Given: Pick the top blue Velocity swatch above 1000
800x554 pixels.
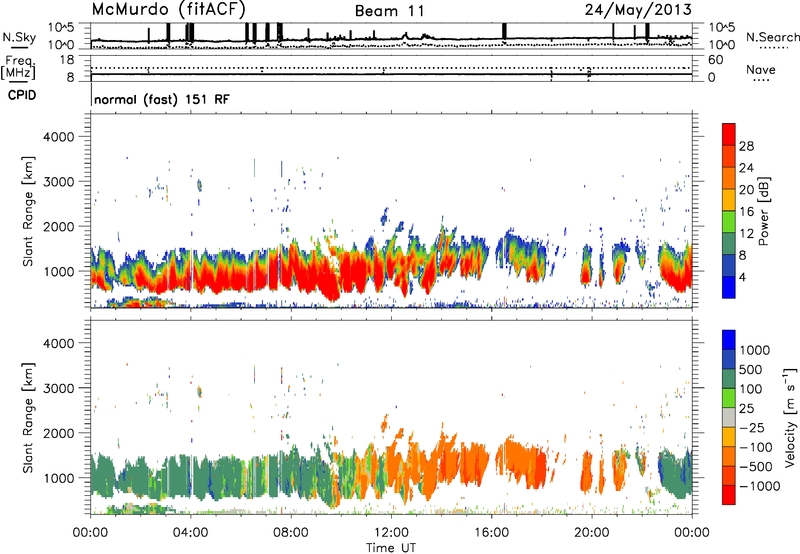Looking at the screenshot, I should click(729, 340).
